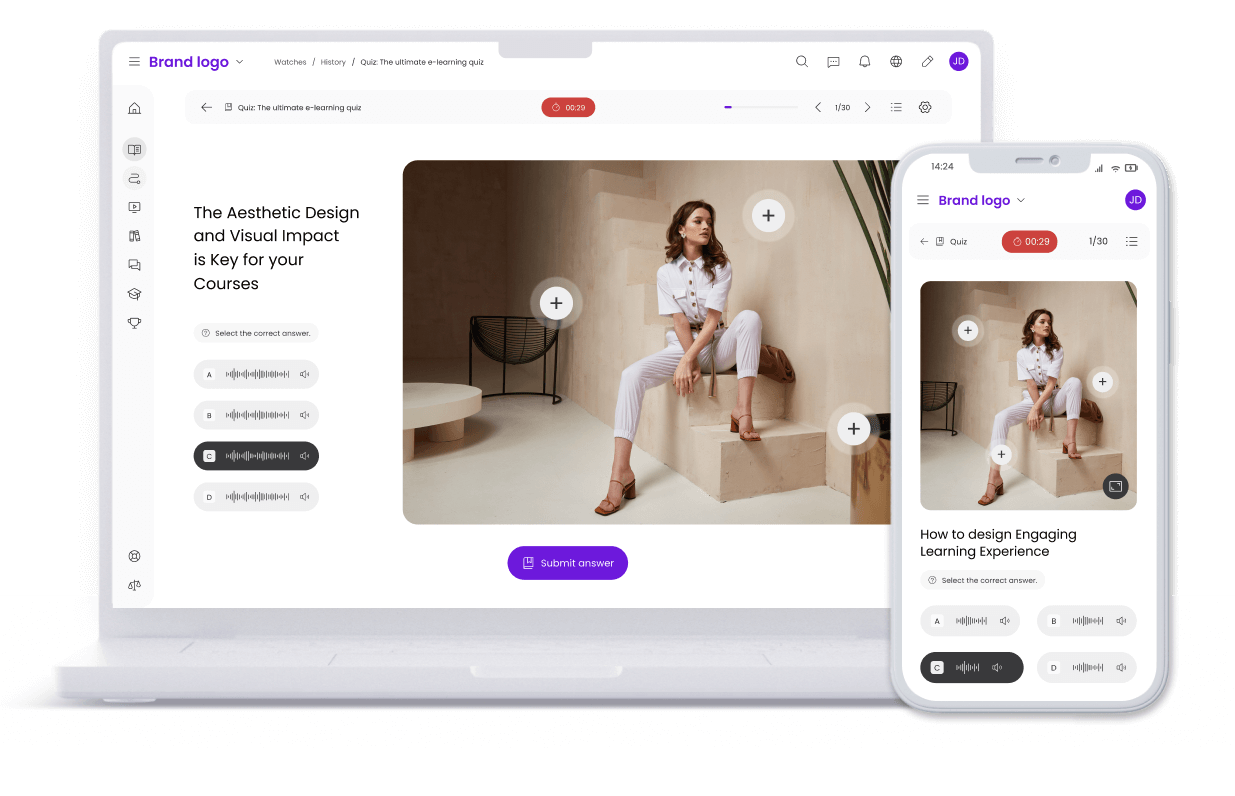
Task: Select answer option A
Action: coord(256,374)
